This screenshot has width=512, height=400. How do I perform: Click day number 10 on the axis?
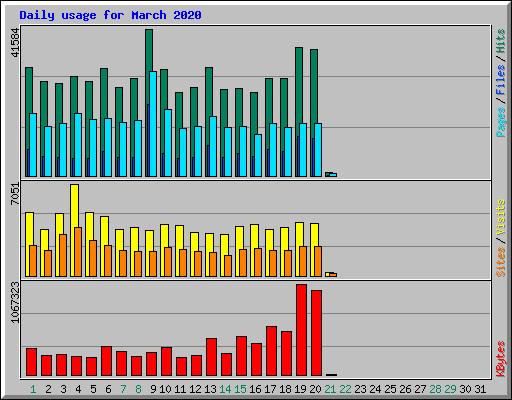tap(165, 389)
